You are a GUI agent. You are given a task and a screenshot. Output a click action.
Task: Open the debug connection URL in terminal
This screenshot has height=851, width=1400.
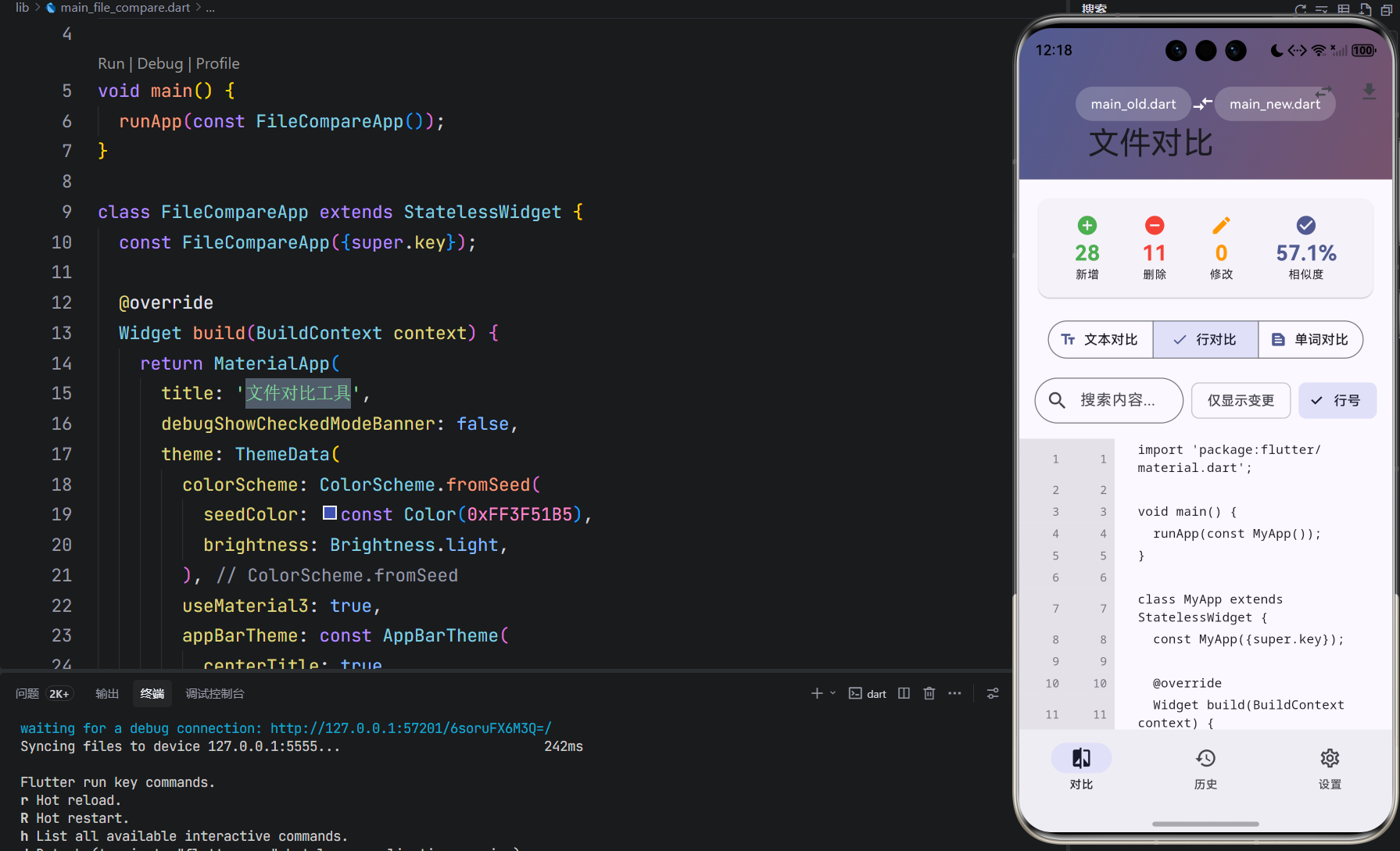(411, 728)
